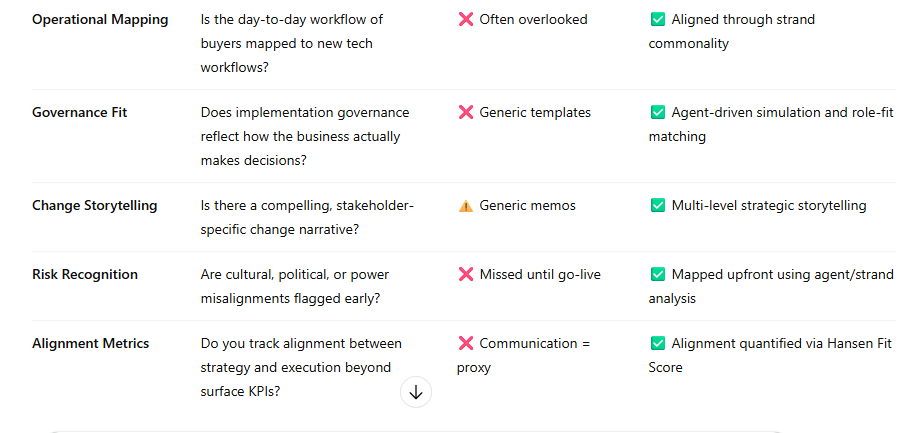Image resolution: width=909 pixels, height=433 pixels.
Task: Click the red X beside Missed until go-live
Action: (x=466, y=275)
